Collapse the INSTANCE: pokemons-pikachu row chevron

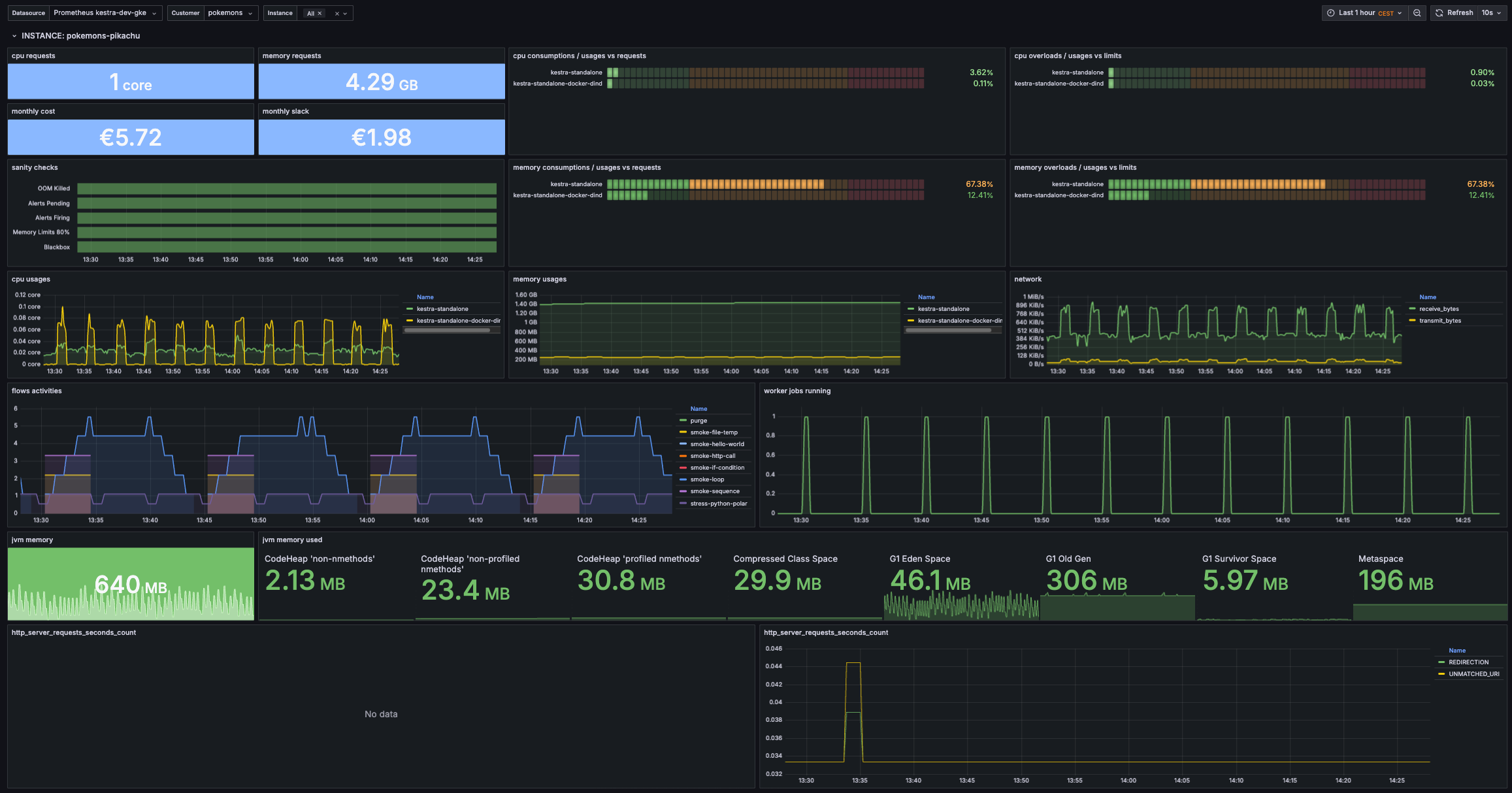pos(14,35)
